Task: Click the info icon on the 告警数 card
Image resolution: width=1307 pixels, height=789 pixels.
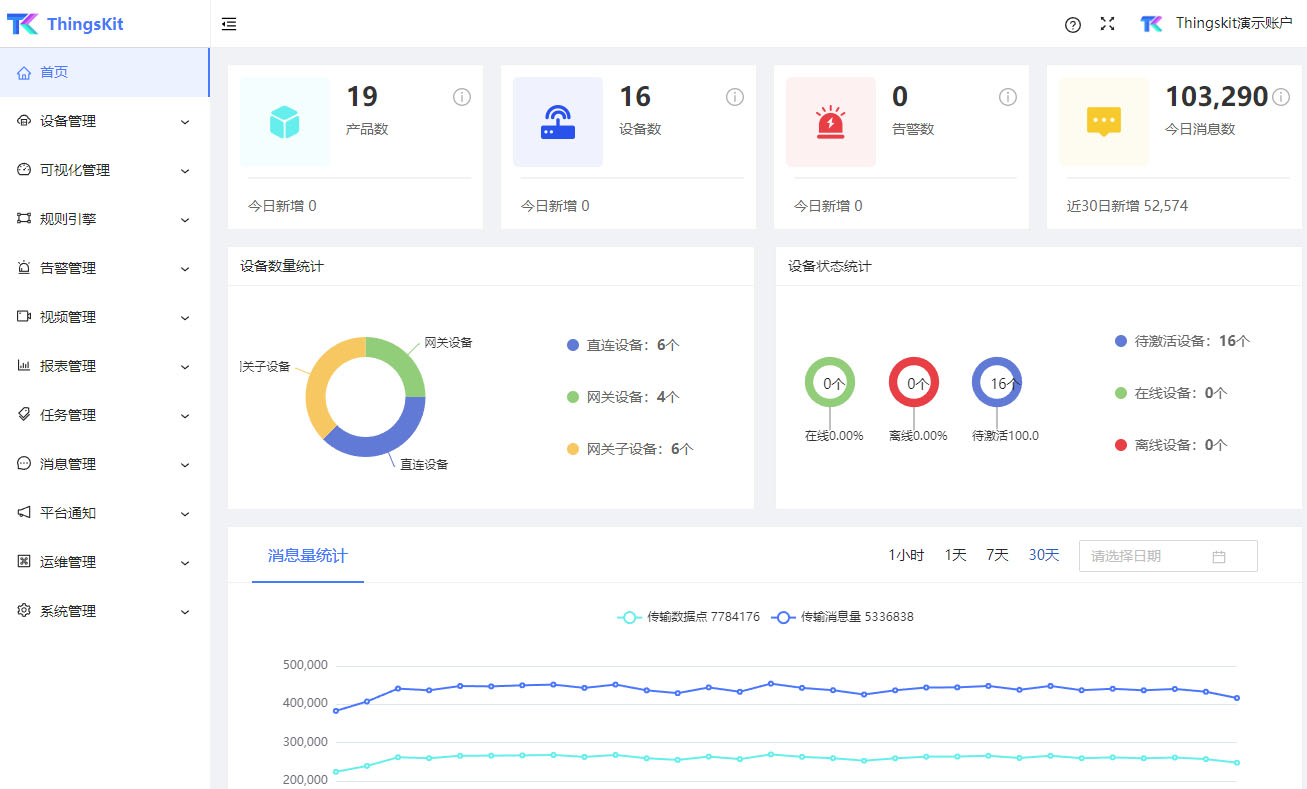Action: point(1008,97)
